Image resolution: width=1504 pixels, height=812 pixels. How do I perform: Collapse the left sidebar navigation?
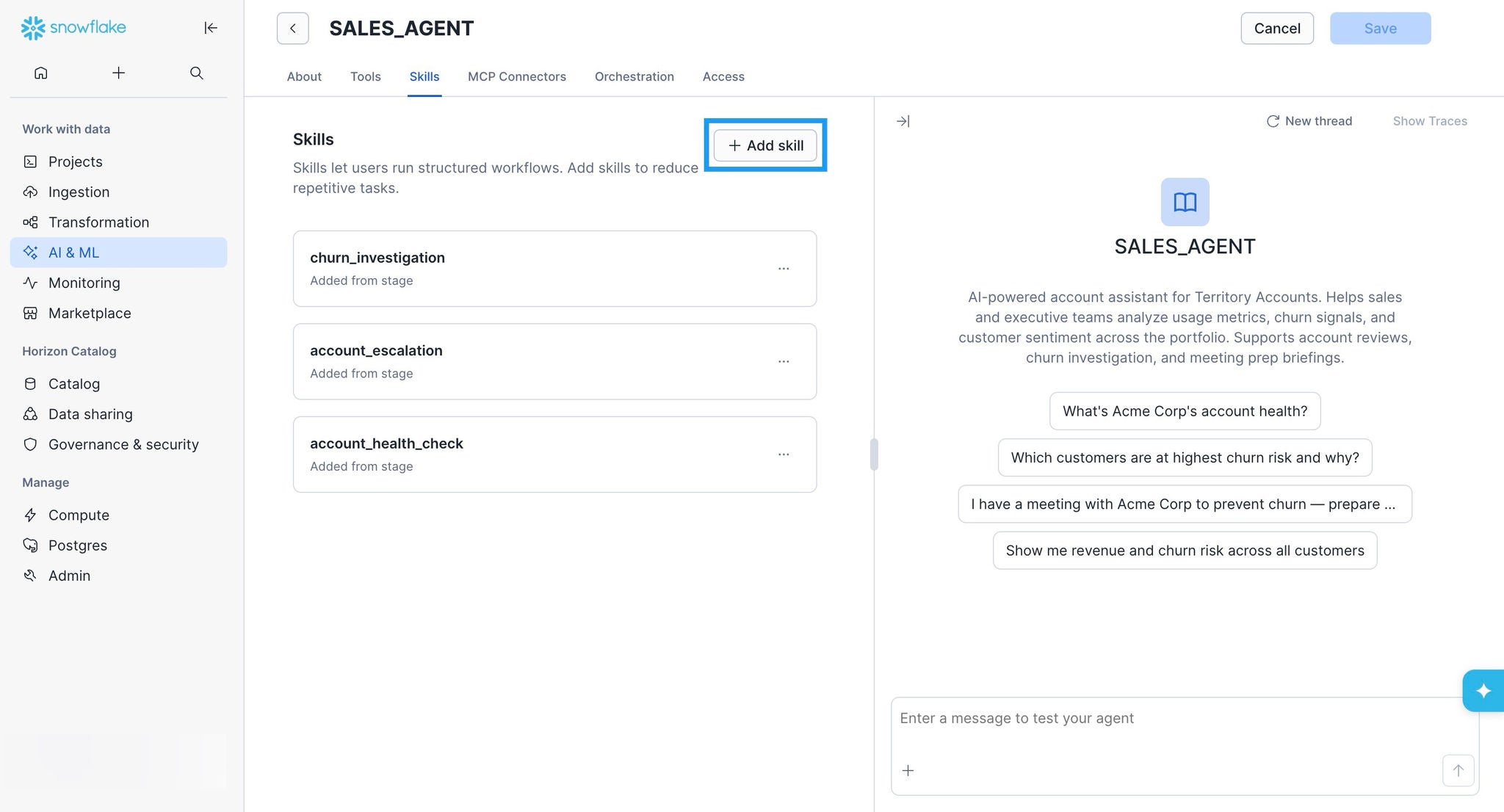211,28
